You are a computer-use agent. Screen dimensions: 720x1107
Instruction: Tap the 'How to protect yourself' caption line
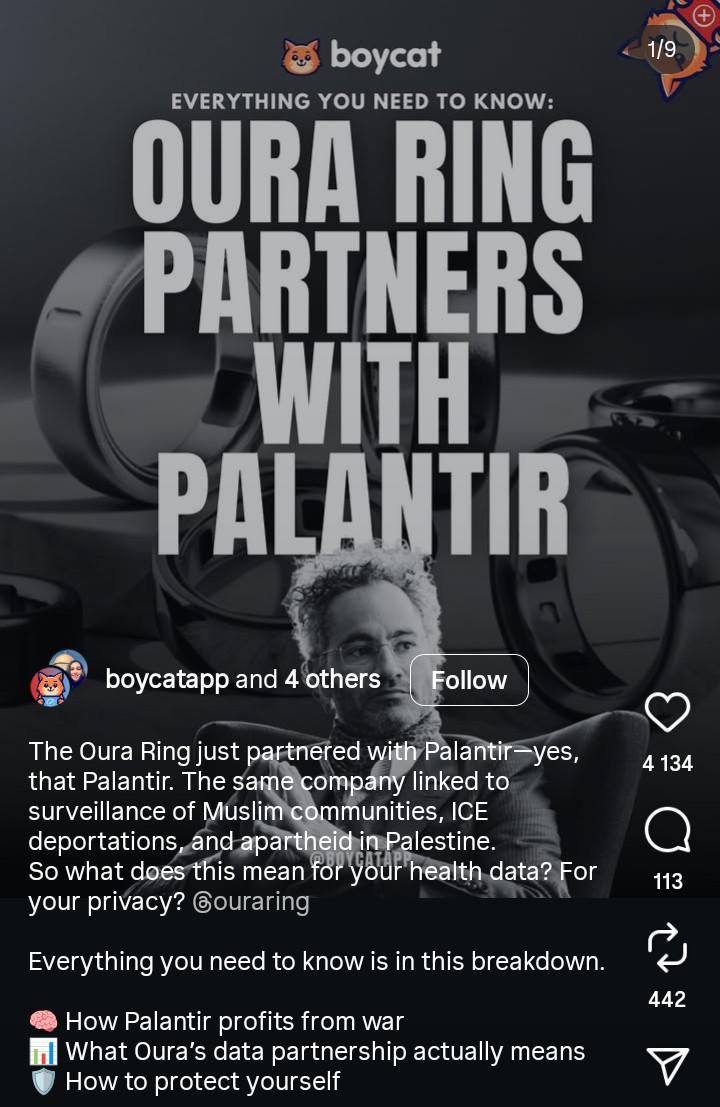(185, 1081)
